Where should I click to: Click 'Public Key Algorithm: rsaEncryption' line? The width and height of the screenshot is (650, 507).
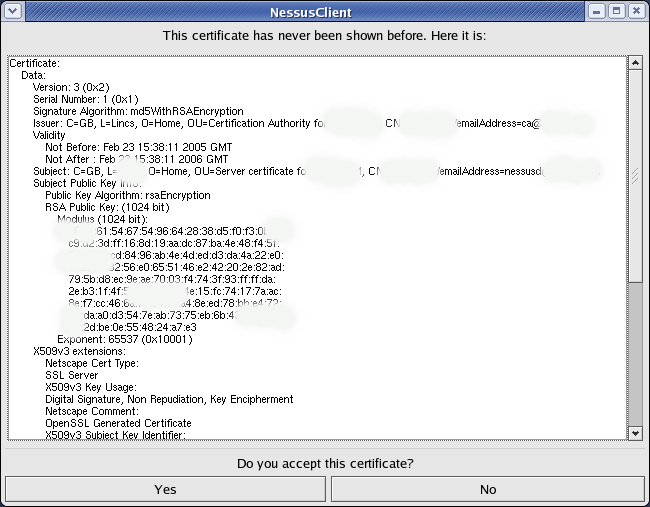point(128,196)
